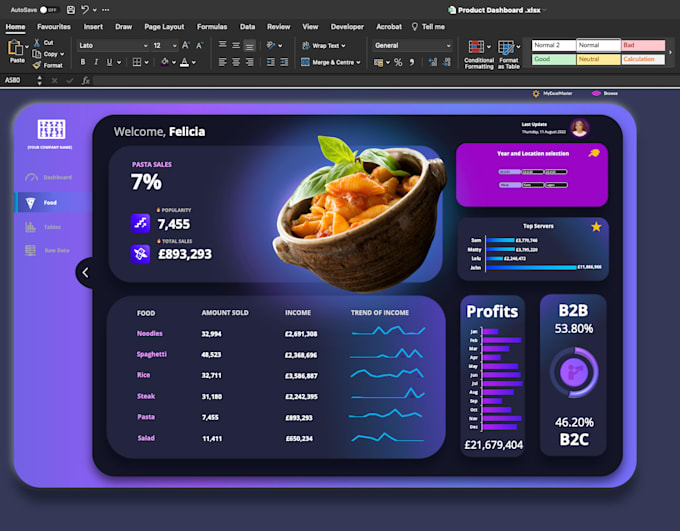Click the Insert Function fx icon
Screen dimensions: 680x531
pyautogui.click(x=86, y=80)
